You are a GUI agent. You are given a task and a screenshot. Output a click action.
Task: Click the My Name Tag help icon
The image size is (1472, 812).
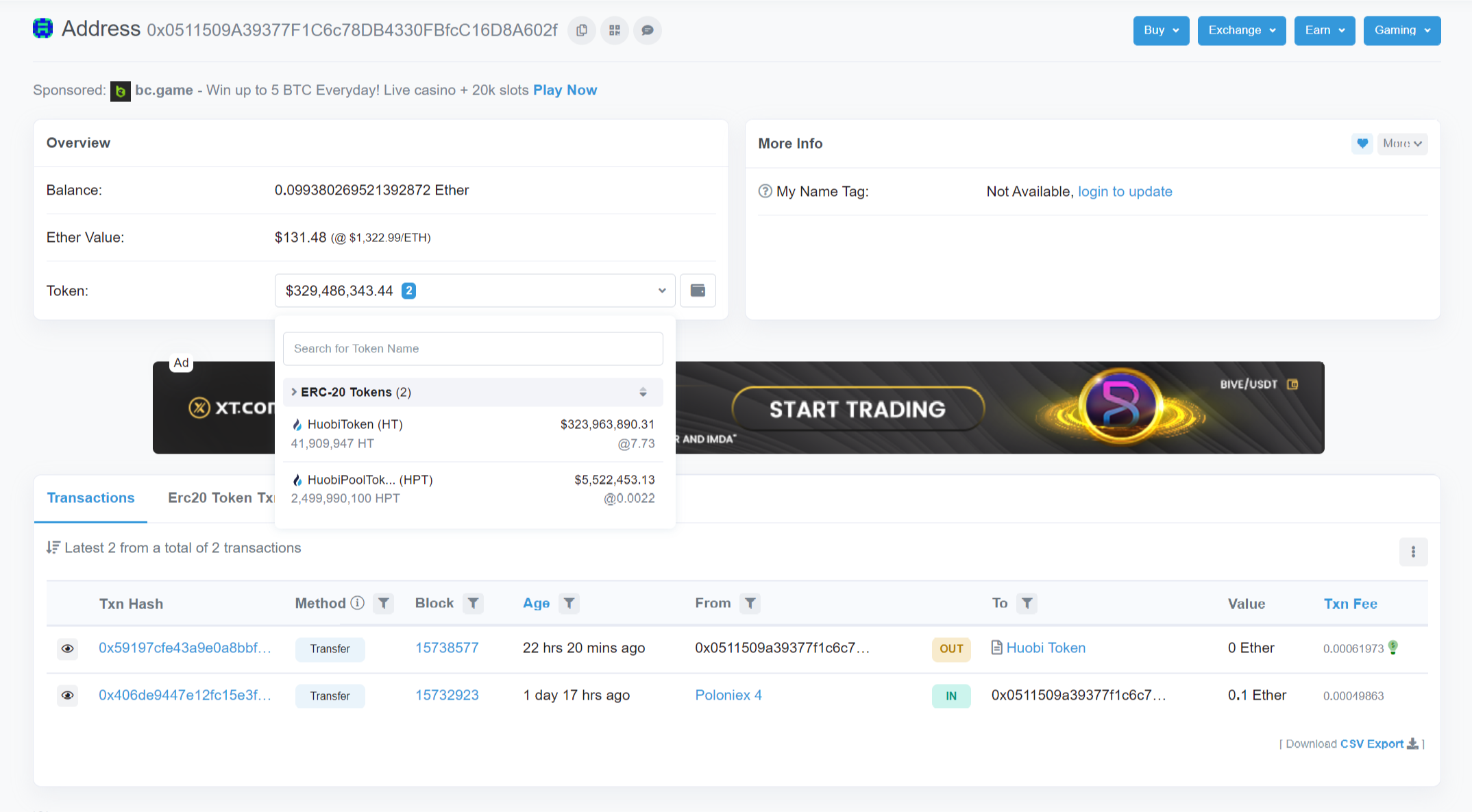765,191
